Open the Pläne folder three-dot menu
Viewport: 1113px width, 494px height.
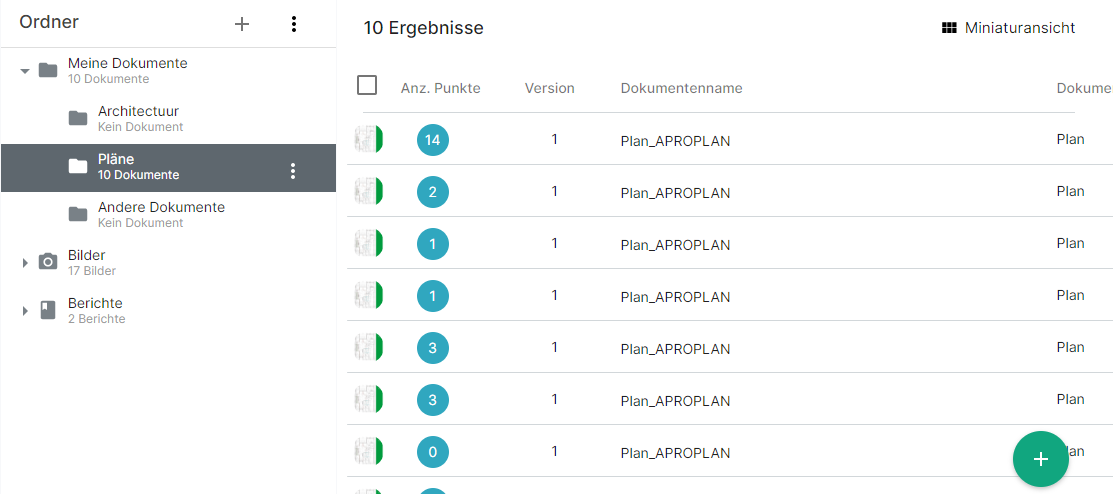pyautogui.click(x=292, y=170)
